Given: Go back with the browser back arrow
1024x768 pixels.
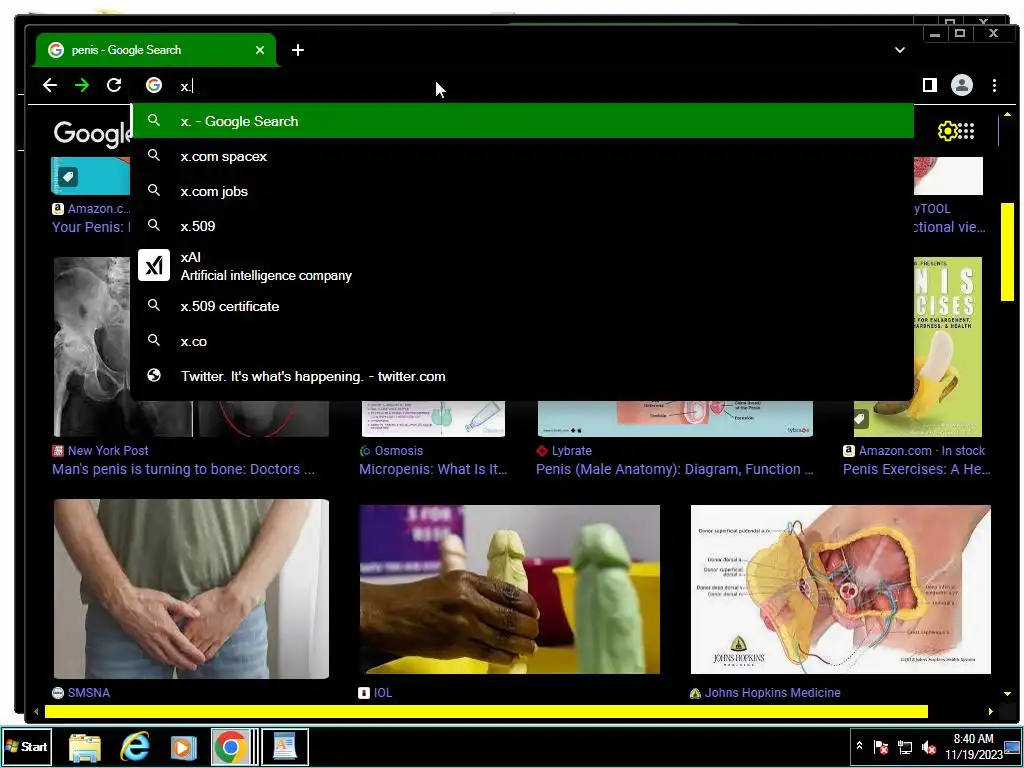Looking at the screenshot, I should [50, 85].
